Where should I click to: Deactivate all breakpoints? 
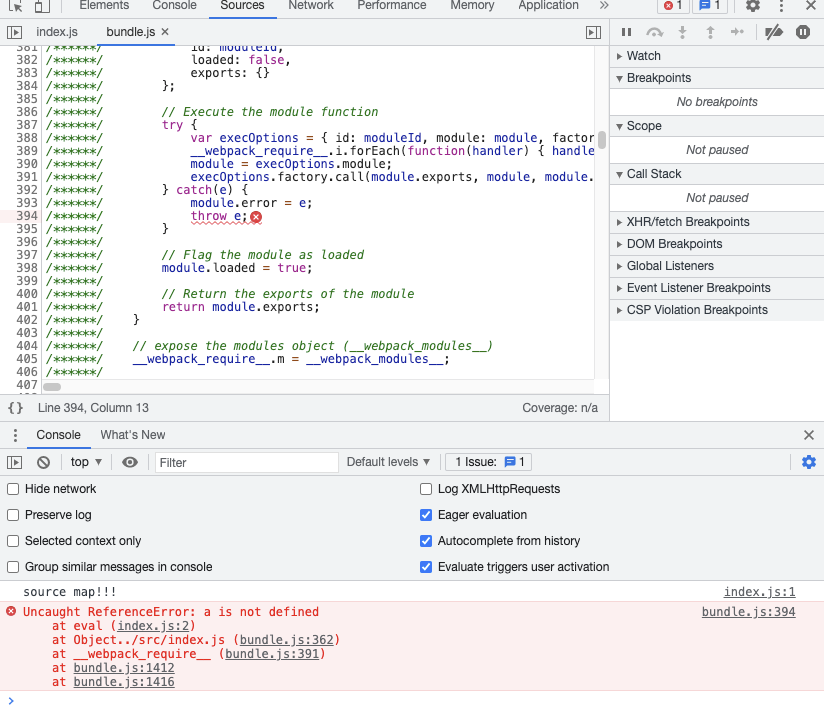[x=774, y=33]
